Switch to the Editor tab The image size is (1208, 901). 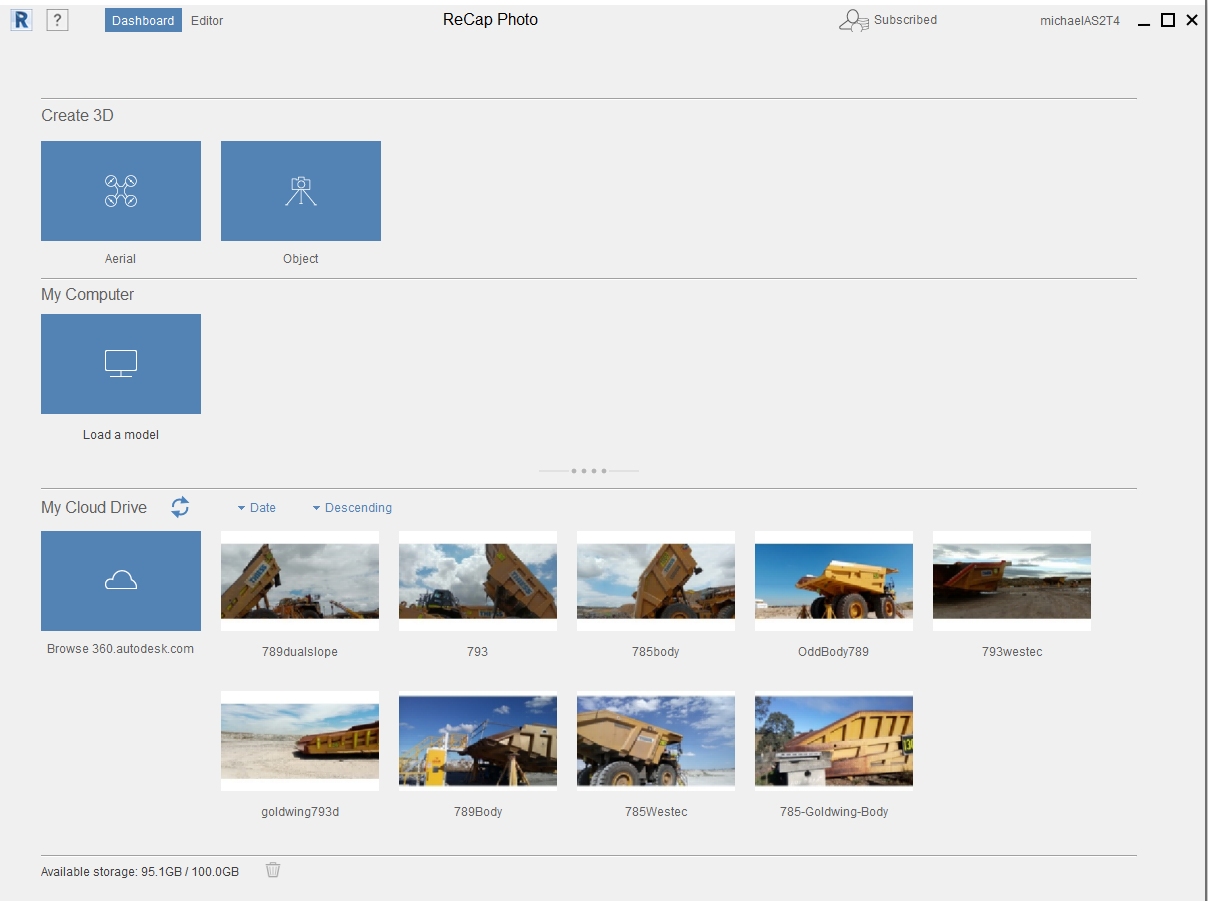(x=207, y=20)
